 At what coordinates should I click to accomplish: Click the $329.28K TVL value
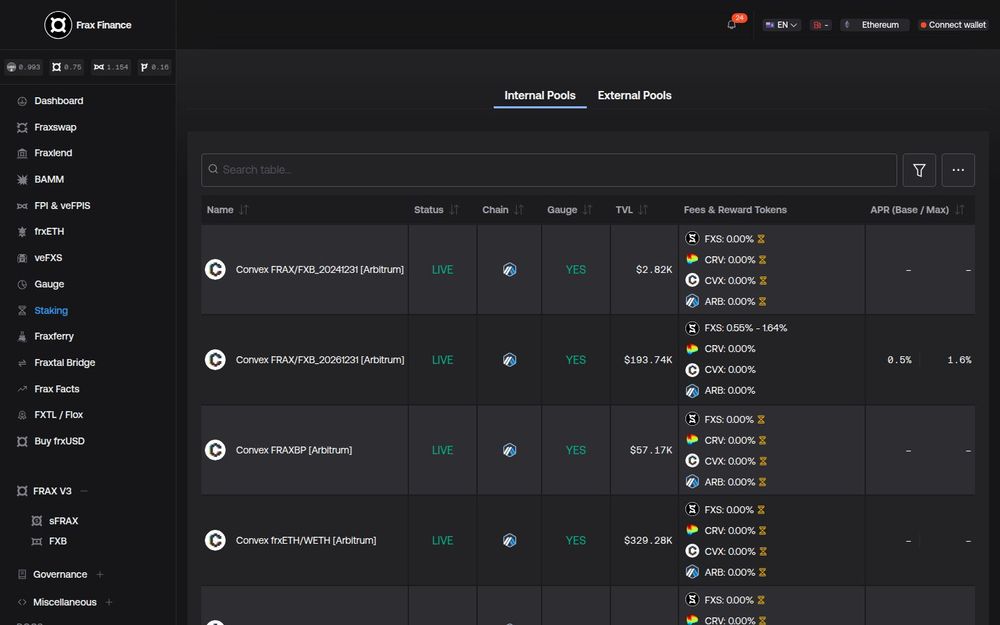click(x=648, y=540)
